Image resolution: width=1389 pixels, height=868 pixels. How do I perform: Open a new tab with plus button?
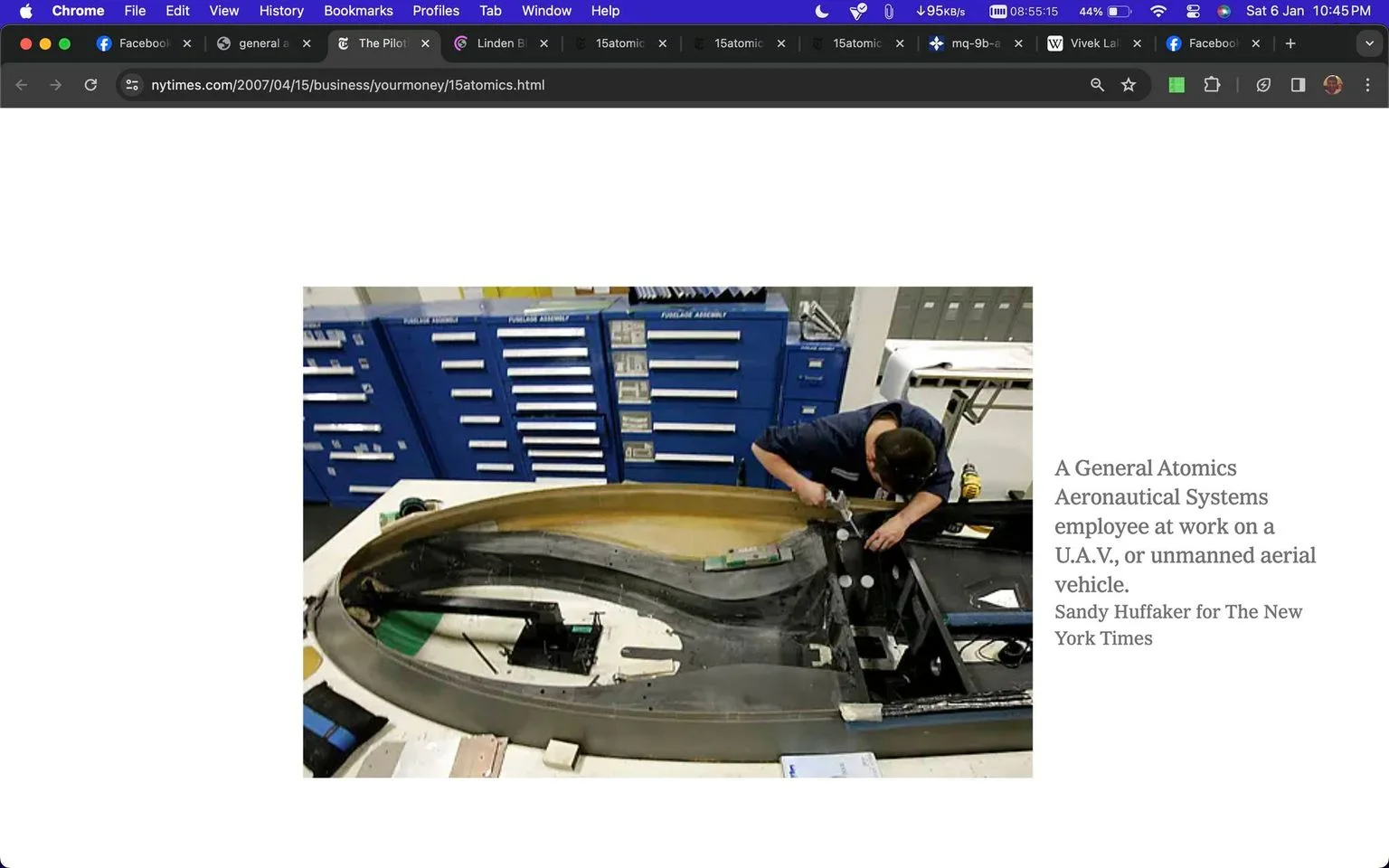[1290, 43]
